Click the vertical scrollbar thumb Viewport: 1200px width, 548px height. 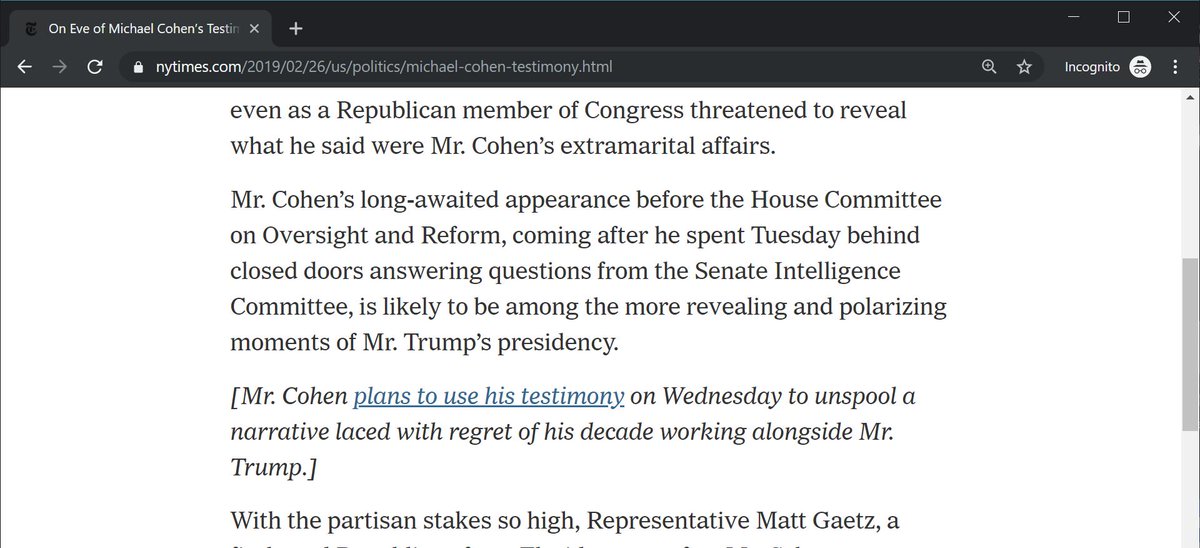tap(1190, 340)
